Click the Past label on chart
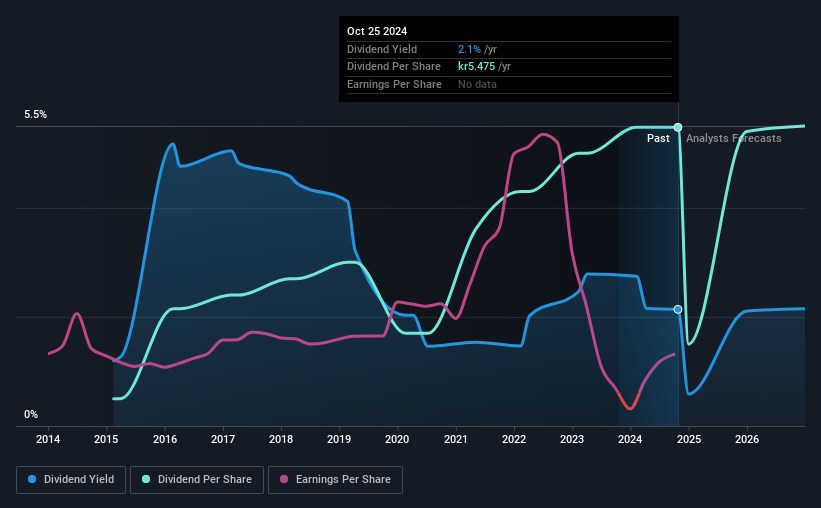 (658, 138)
